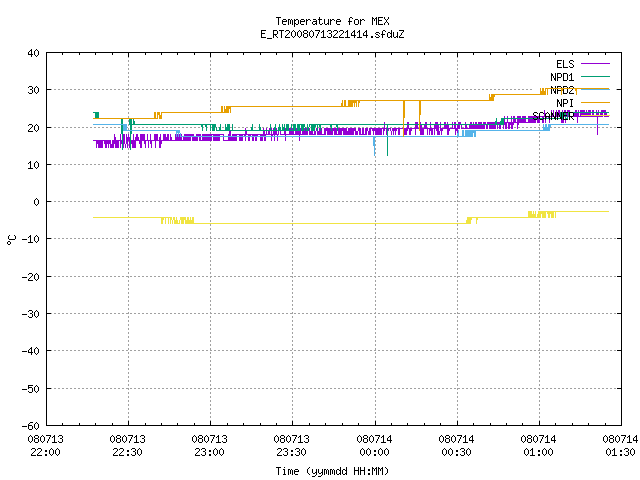Click the axis title 'Time (yymmdd HH:MM)'

point(332,471)
